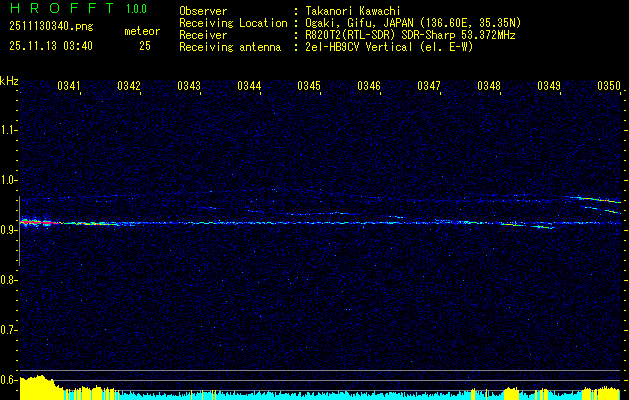629x400 pixels.
Task: Click the 0341 time marker
Action: click(x=69, y=87)
